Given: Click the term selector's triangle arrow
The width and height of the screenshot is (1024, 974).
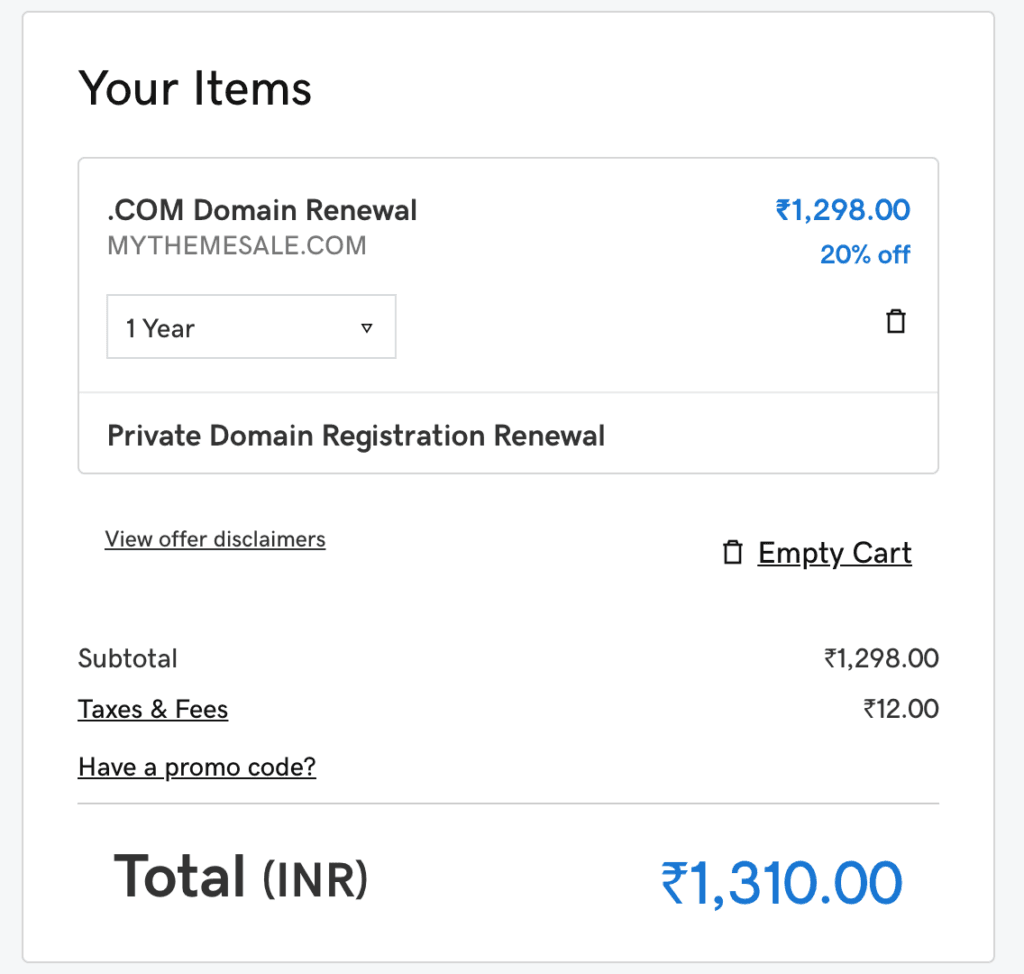Looking at the screenshot, I should pos(366,328).
